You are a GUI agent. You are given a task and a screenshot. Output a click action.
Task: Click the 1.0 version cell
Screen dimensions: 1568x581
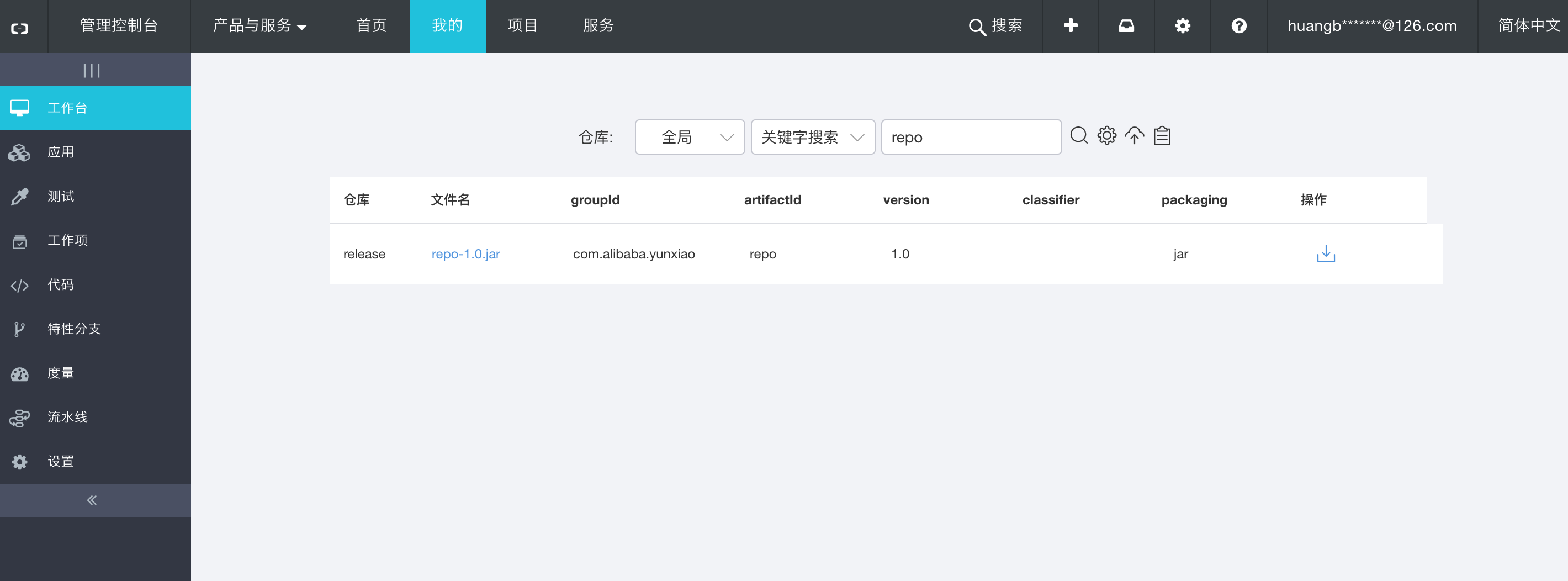[x=900, y=254]
